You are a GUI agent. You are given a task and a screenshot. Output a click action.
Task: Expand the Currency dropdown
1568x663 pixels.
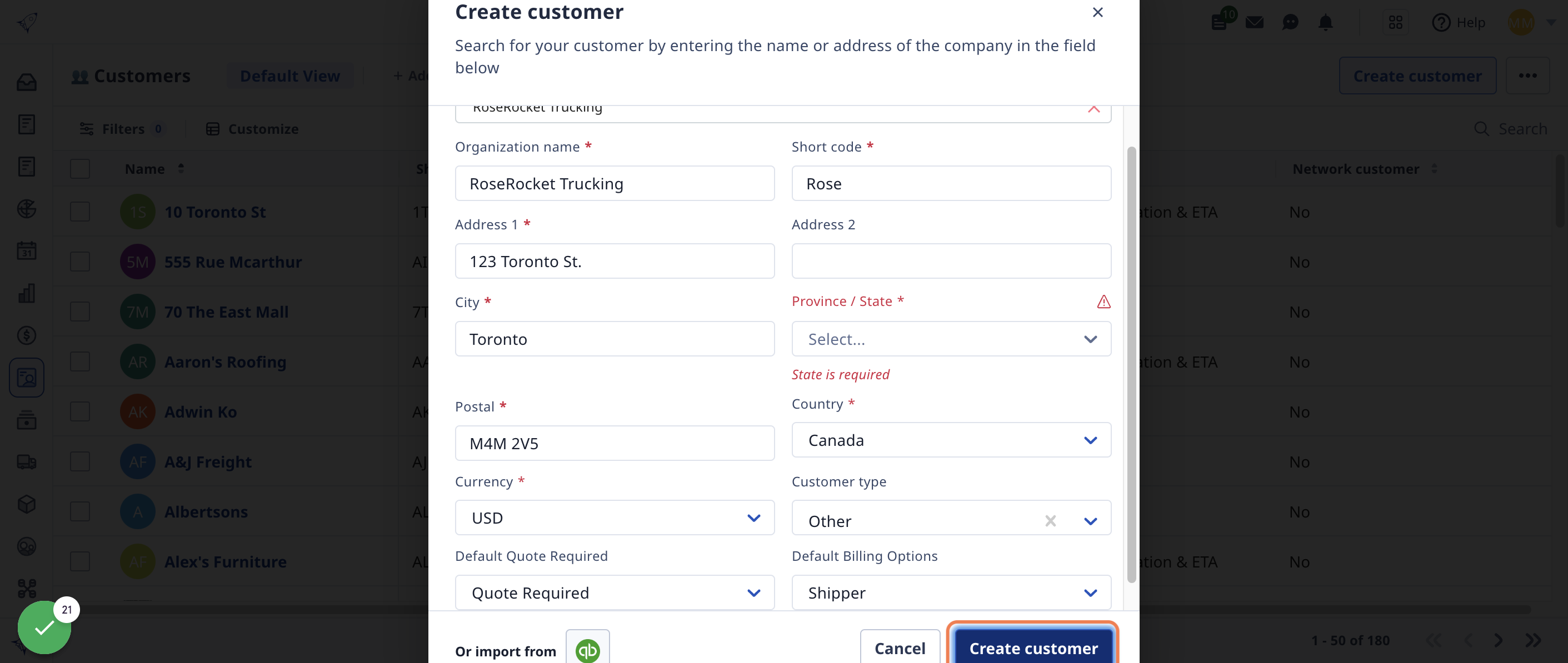point(753,517)
